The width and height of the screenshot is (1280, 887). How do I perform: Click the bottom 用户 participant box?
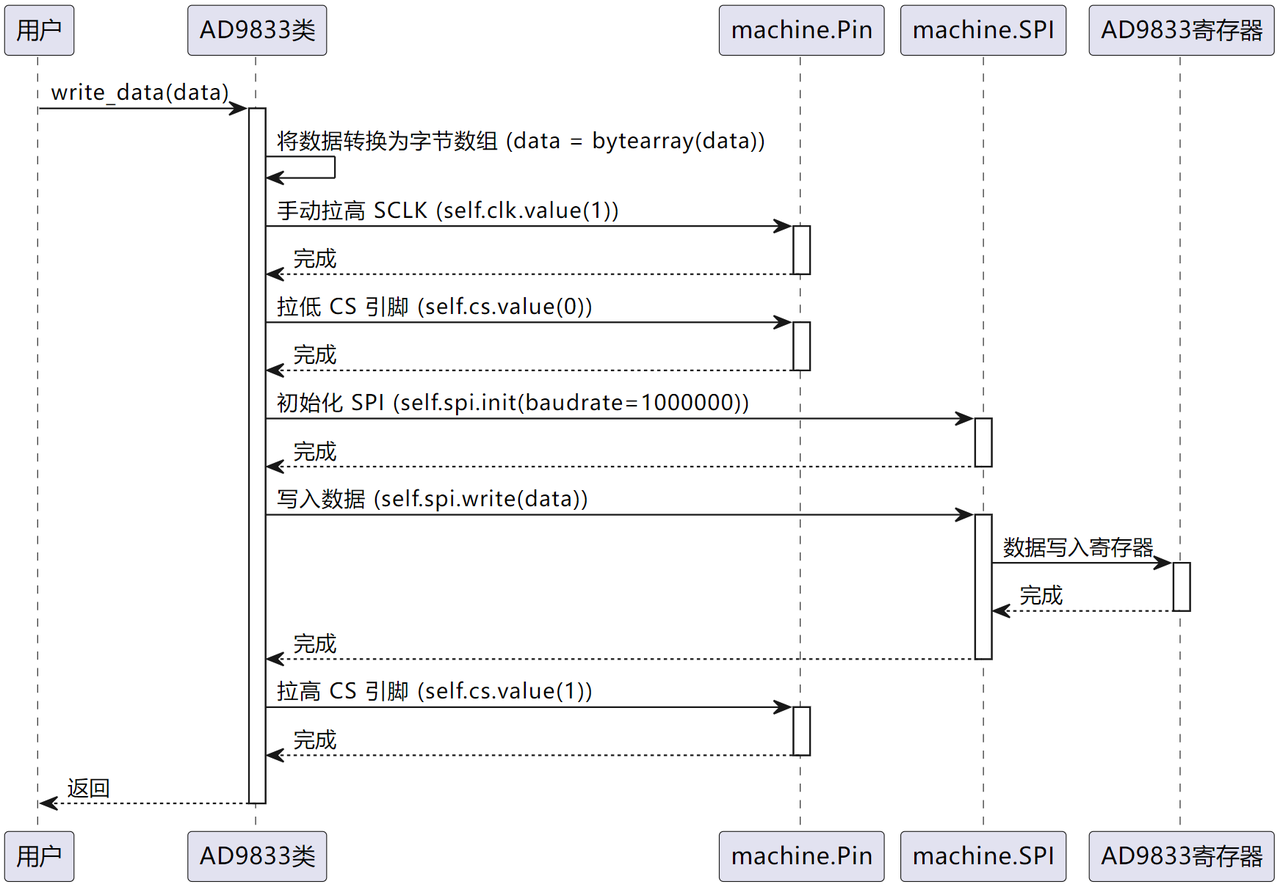tap(39, 856)
